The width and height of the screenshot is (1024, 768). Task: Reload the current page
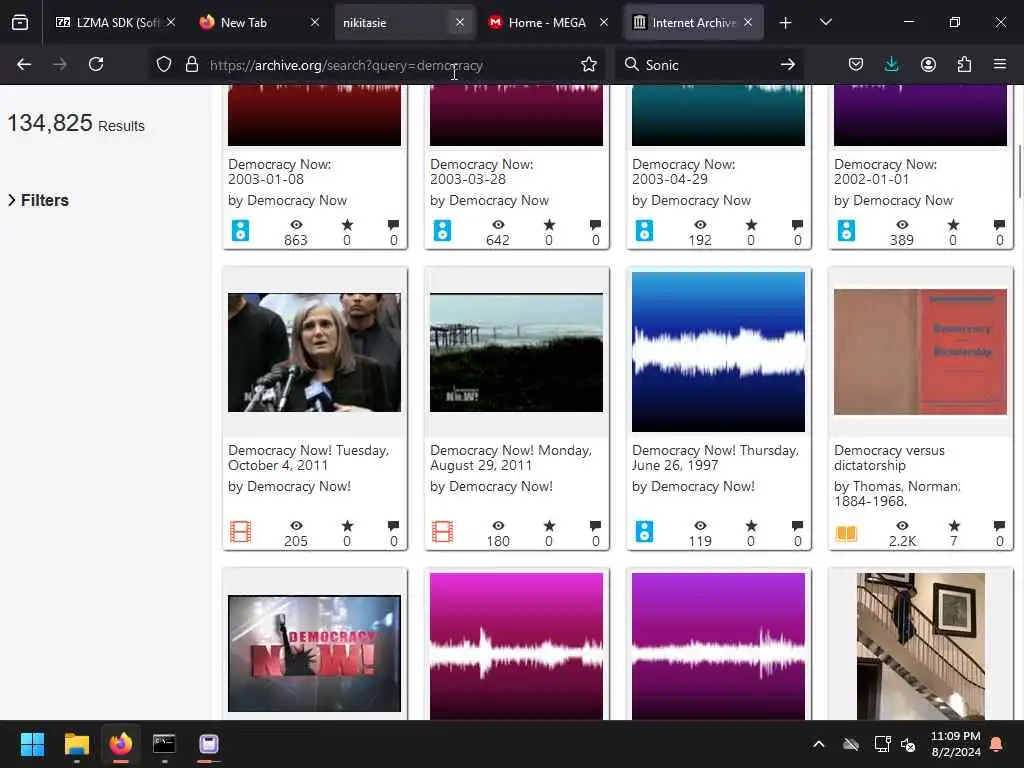(96, 65)
